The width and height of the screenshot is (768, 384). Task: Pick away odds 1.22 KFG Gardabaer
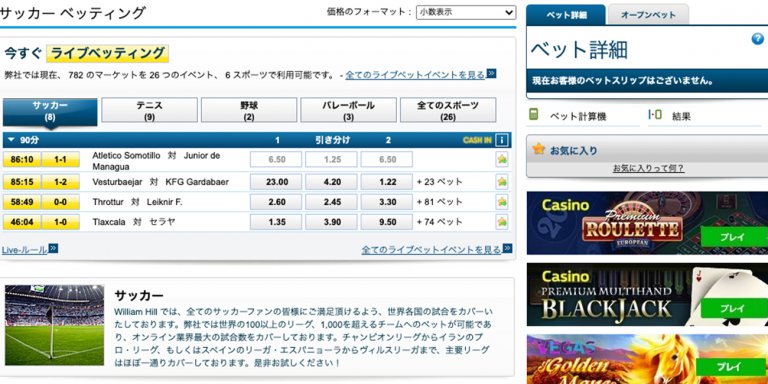[x=386, y=182]
